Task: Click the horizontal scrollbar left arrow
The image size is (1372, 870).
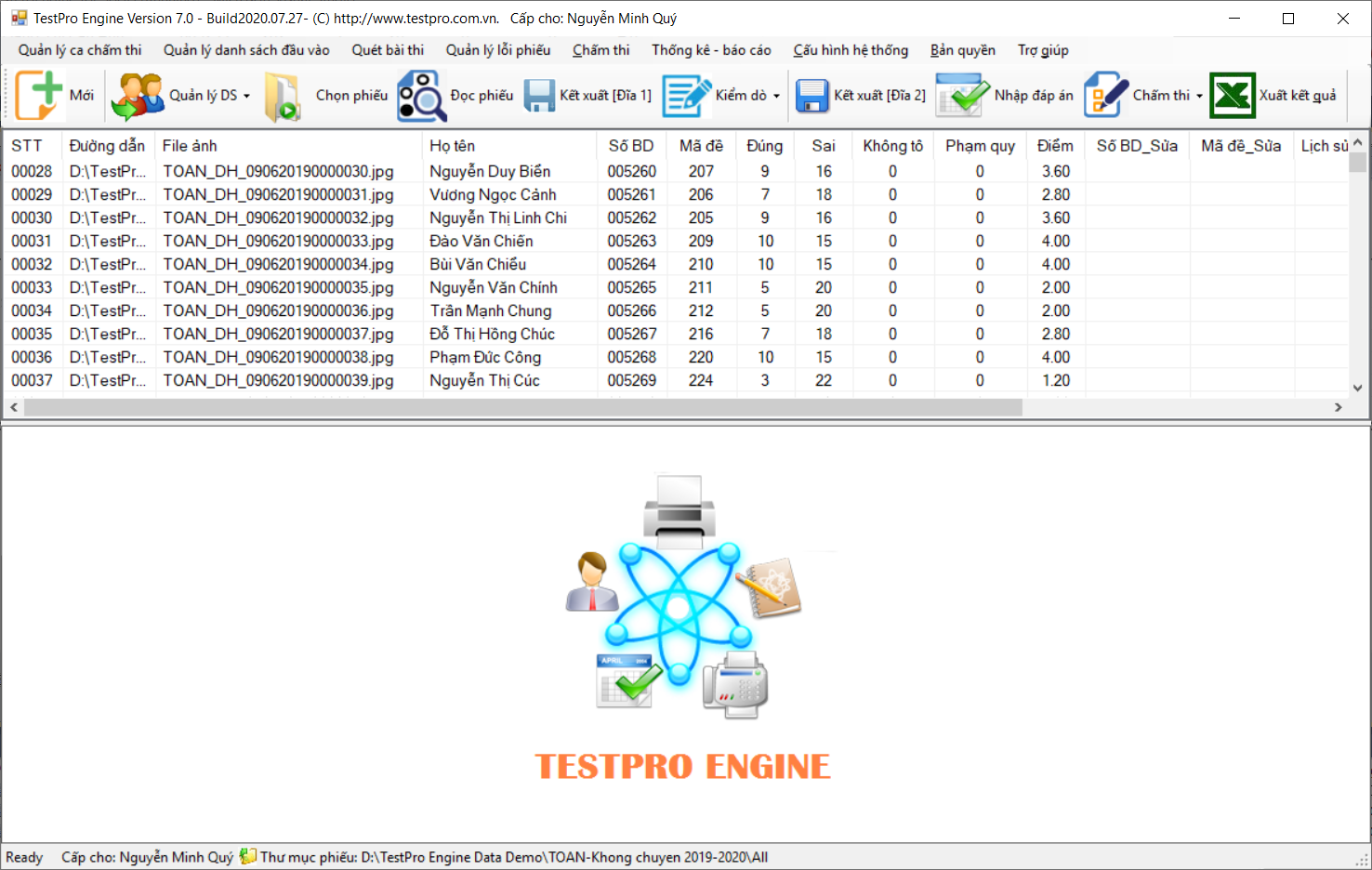Action: [x=13, y=407]
